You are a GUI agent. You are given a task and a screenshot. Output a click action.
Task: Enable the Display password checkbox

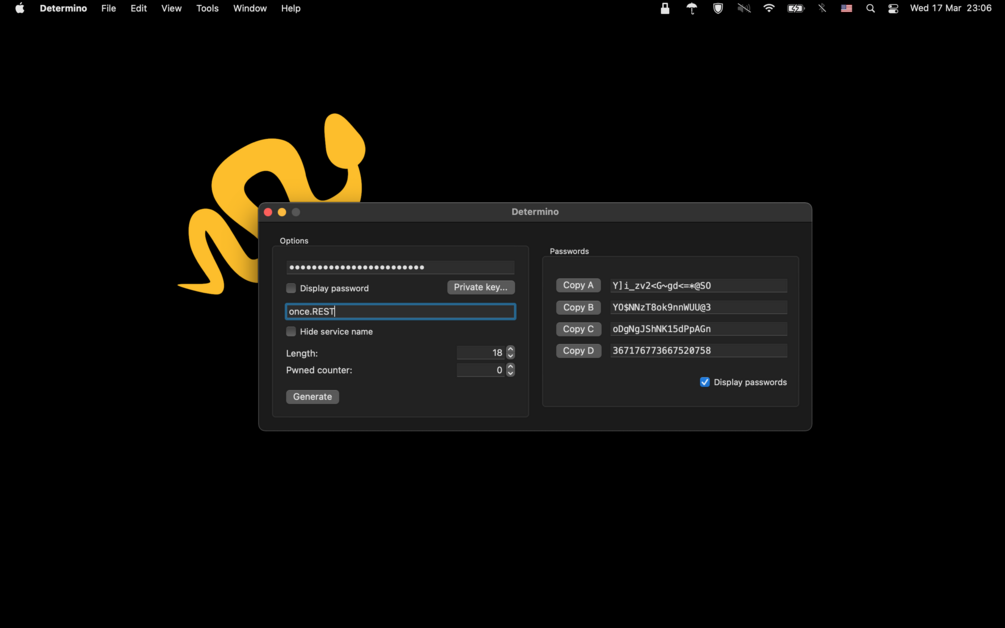coord(291,288)
